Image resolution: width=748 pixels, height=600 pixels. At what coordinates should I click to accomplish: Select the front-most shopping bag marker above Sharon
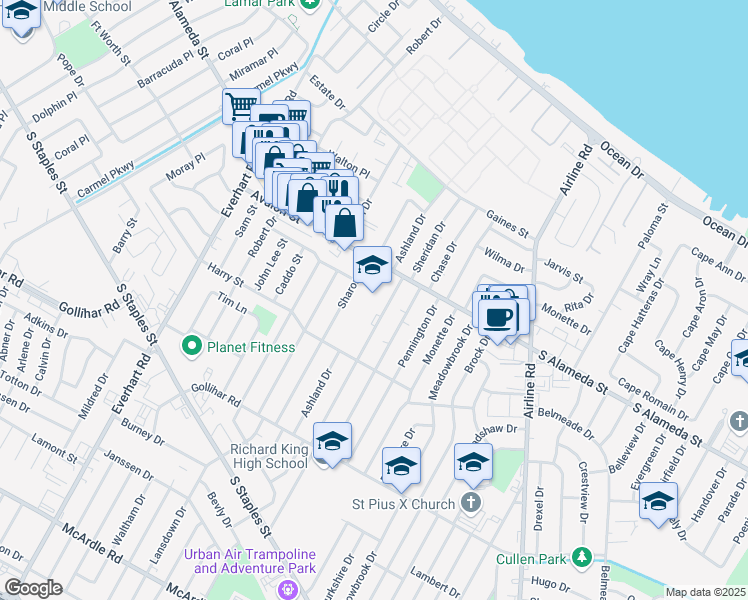[344, 223]
